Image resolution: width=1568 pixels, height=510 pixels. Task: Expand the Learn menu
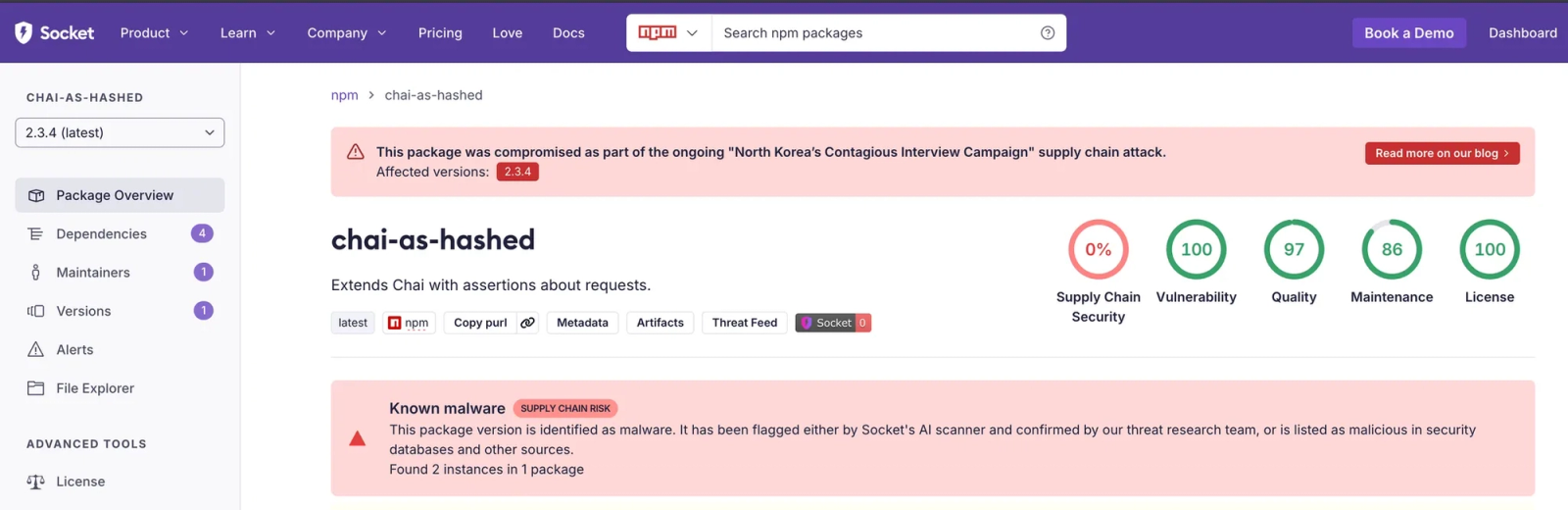coord(248,32)
